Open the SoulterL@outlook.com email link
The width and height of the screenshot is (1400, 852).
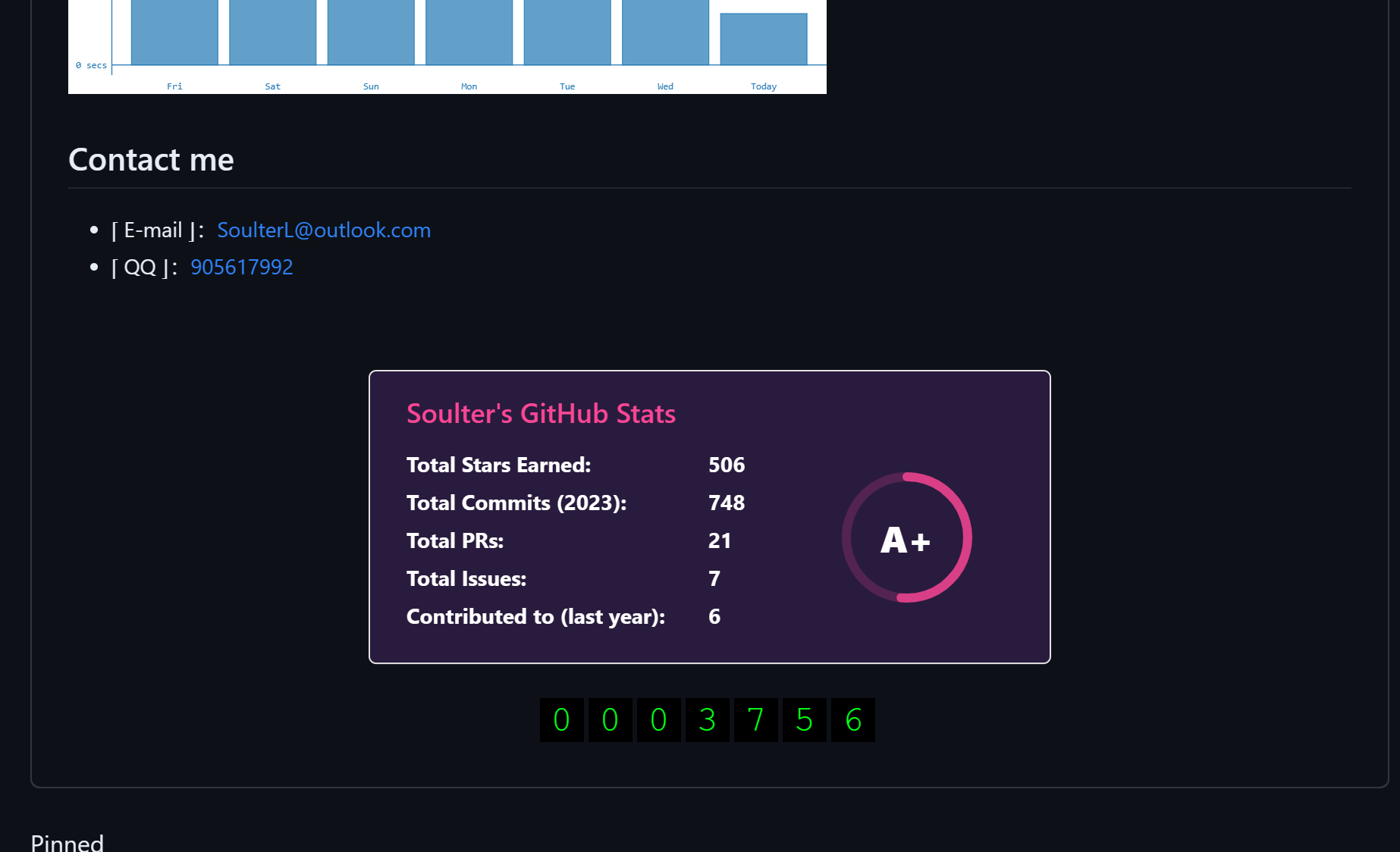pyautogui.click(x=324, y=230)
